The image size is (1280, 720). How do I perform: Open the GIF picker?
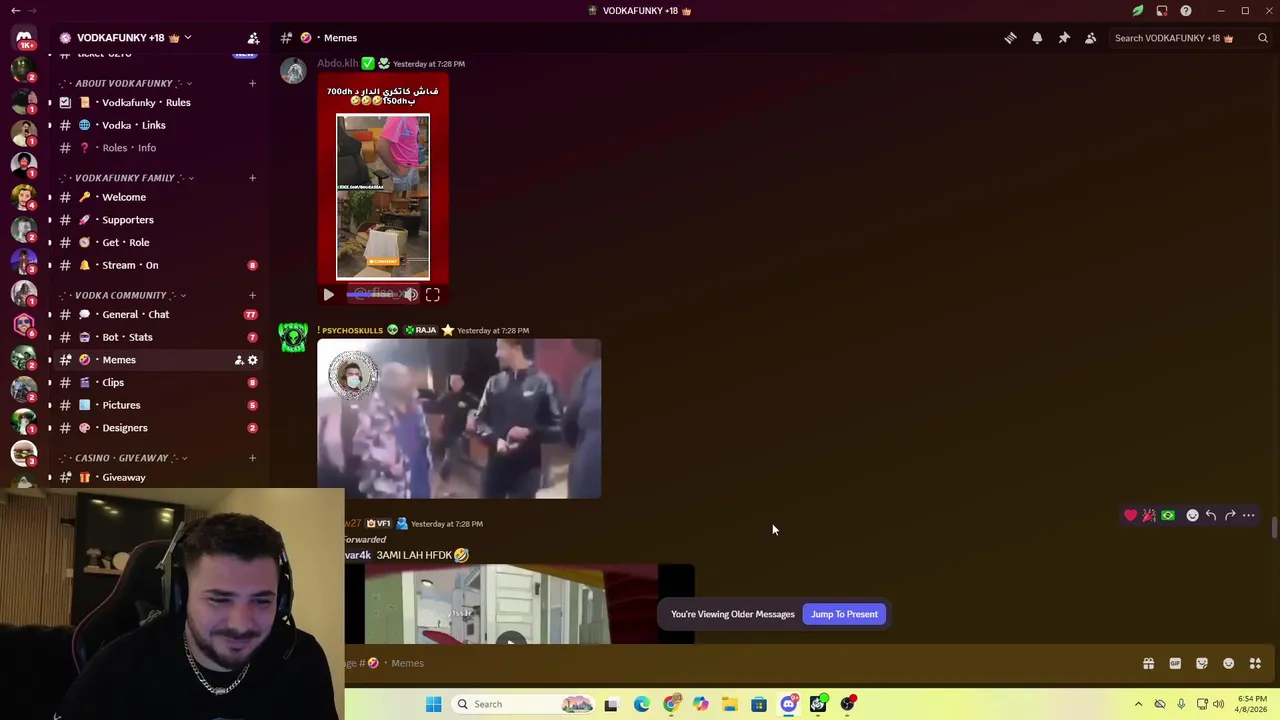coord(1175,663)
